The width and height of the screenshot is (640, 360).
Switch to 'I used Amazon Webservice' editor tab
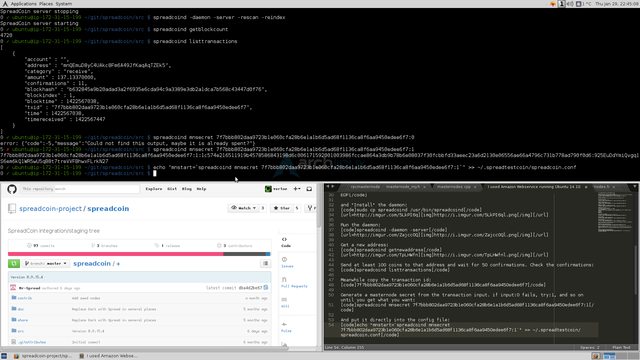click(x=534, y=187)
